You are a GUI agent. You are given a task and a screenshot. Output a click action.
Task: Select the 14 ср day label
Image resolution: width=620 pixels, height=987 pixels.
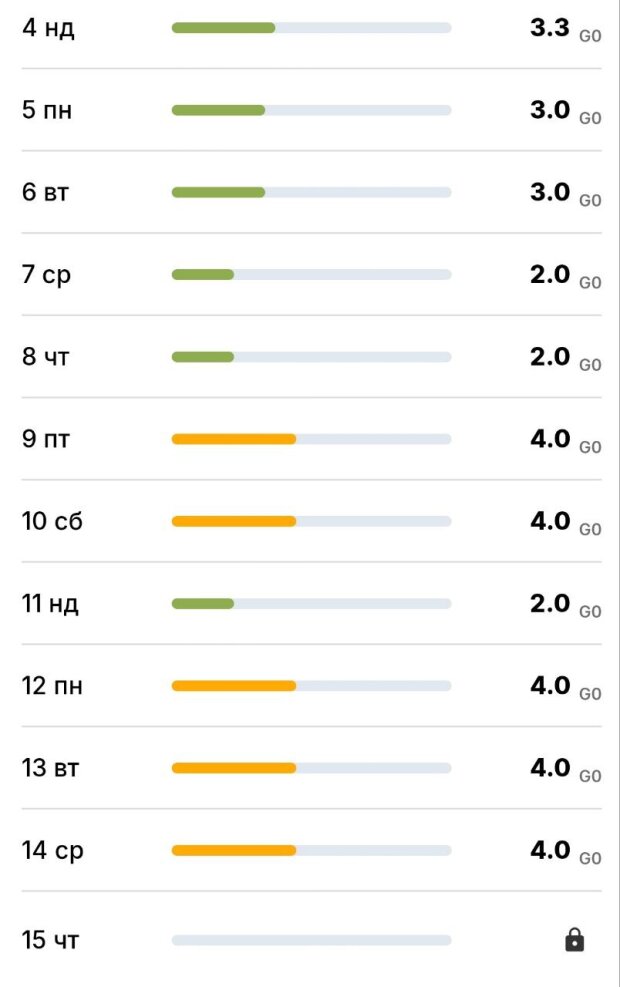[x=52, y=851]
